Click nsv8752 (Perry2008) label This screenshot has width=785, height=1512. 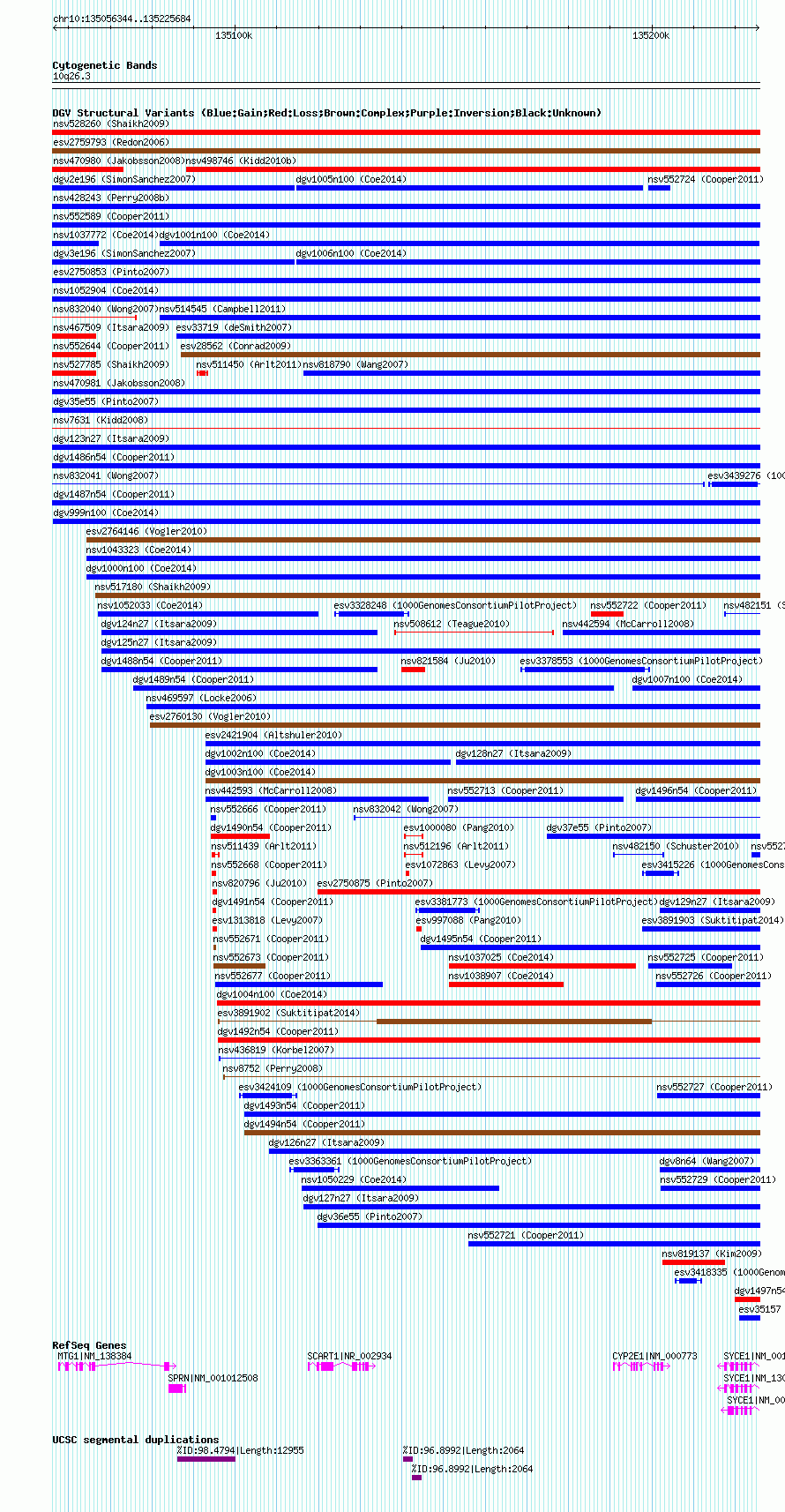point(272,1068)
